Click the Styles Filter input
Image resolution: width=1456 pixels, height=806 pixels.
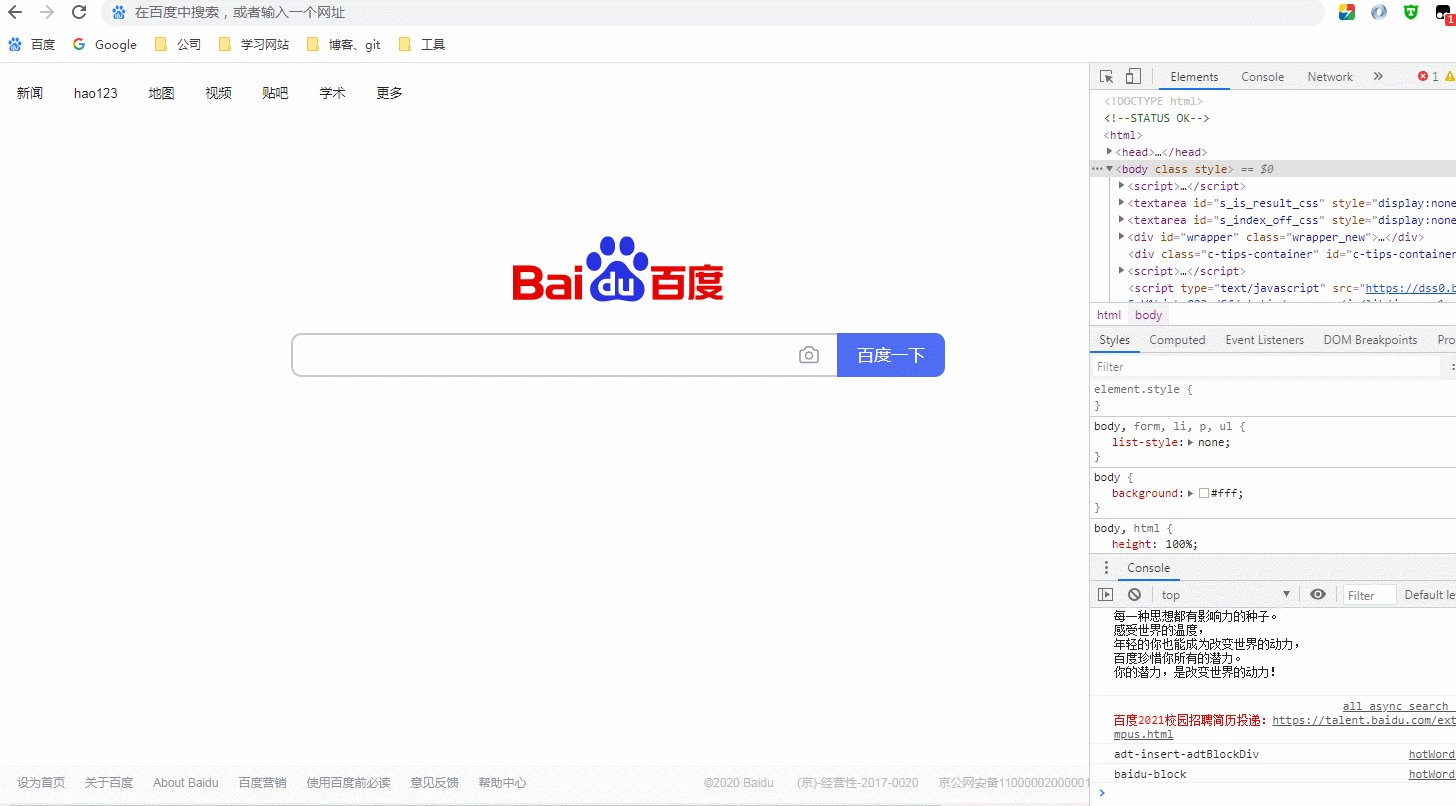(1265, 367)
